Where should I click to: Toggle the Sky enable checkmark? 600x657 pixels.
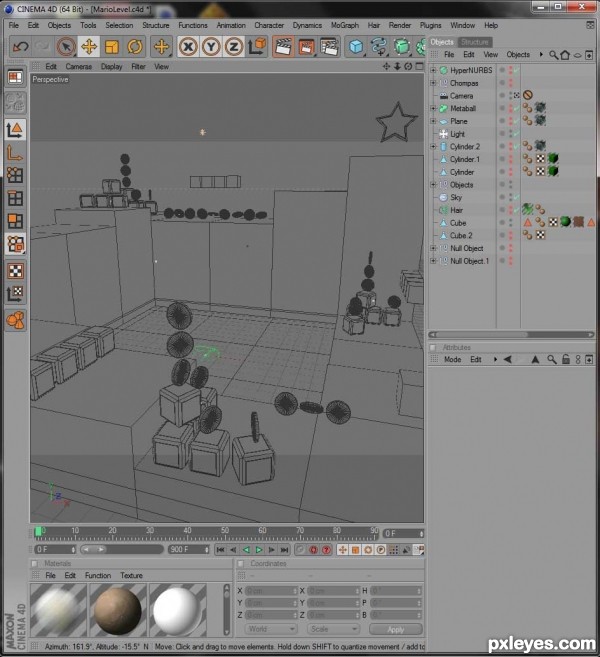[x=517, y=197]
